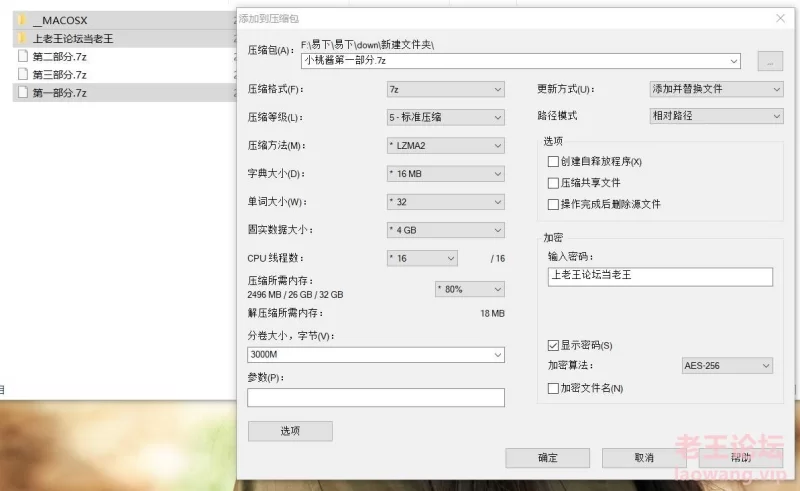The width and height of the screenshot is (800, 491).
Task: Click the 输入密码 password field
Action: point(660,277)
